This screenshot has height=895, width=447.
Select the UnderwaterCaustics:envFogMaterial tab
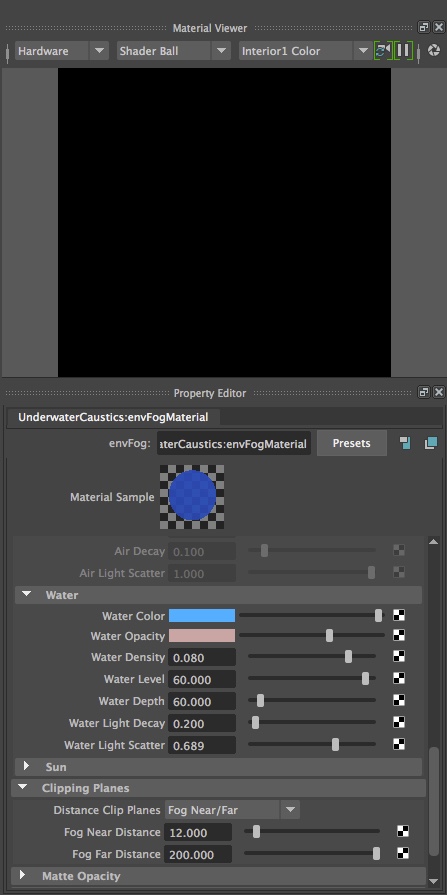click(x=113, y=417)
